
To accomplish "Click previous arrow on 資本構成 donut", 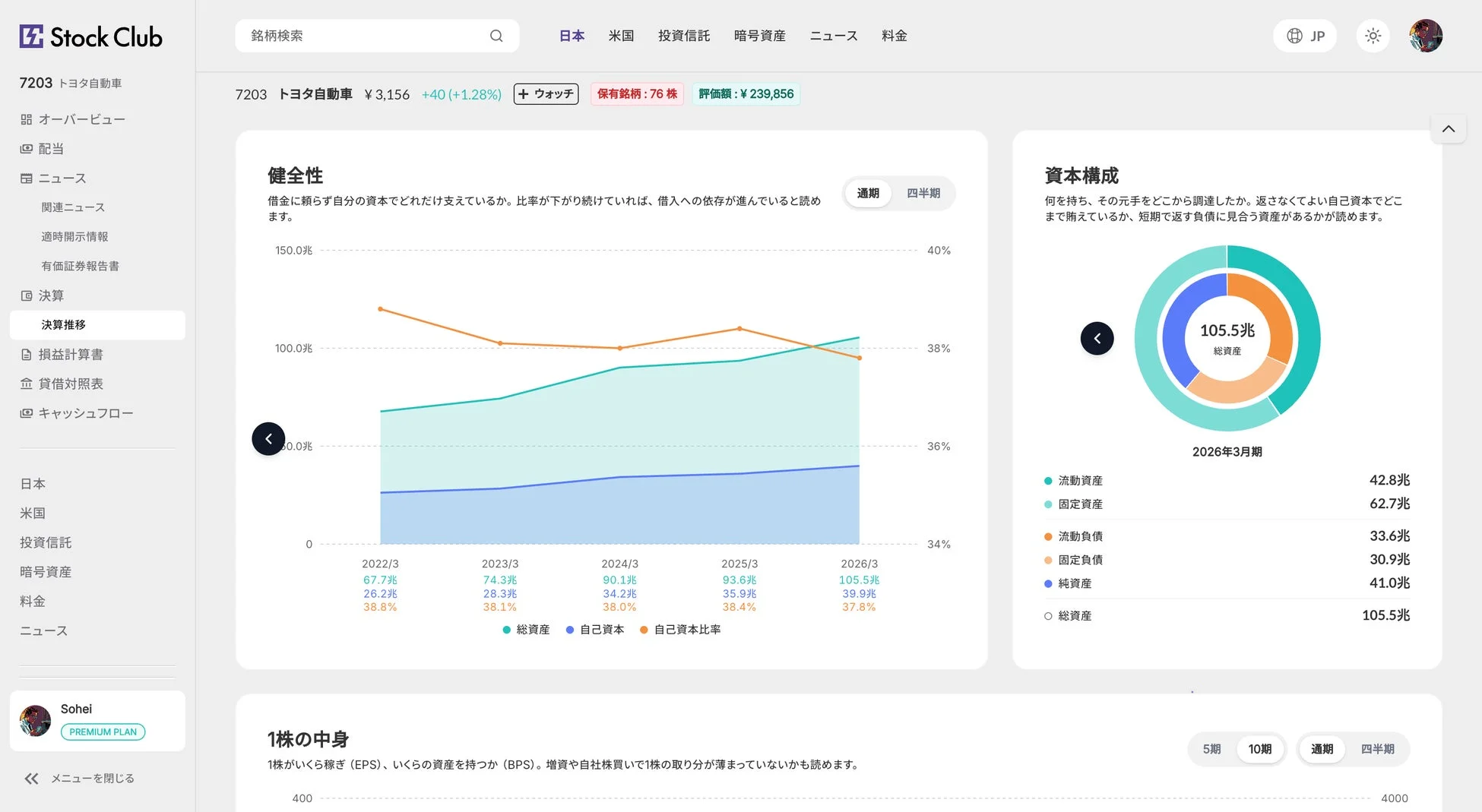I will coord(1097,338).
